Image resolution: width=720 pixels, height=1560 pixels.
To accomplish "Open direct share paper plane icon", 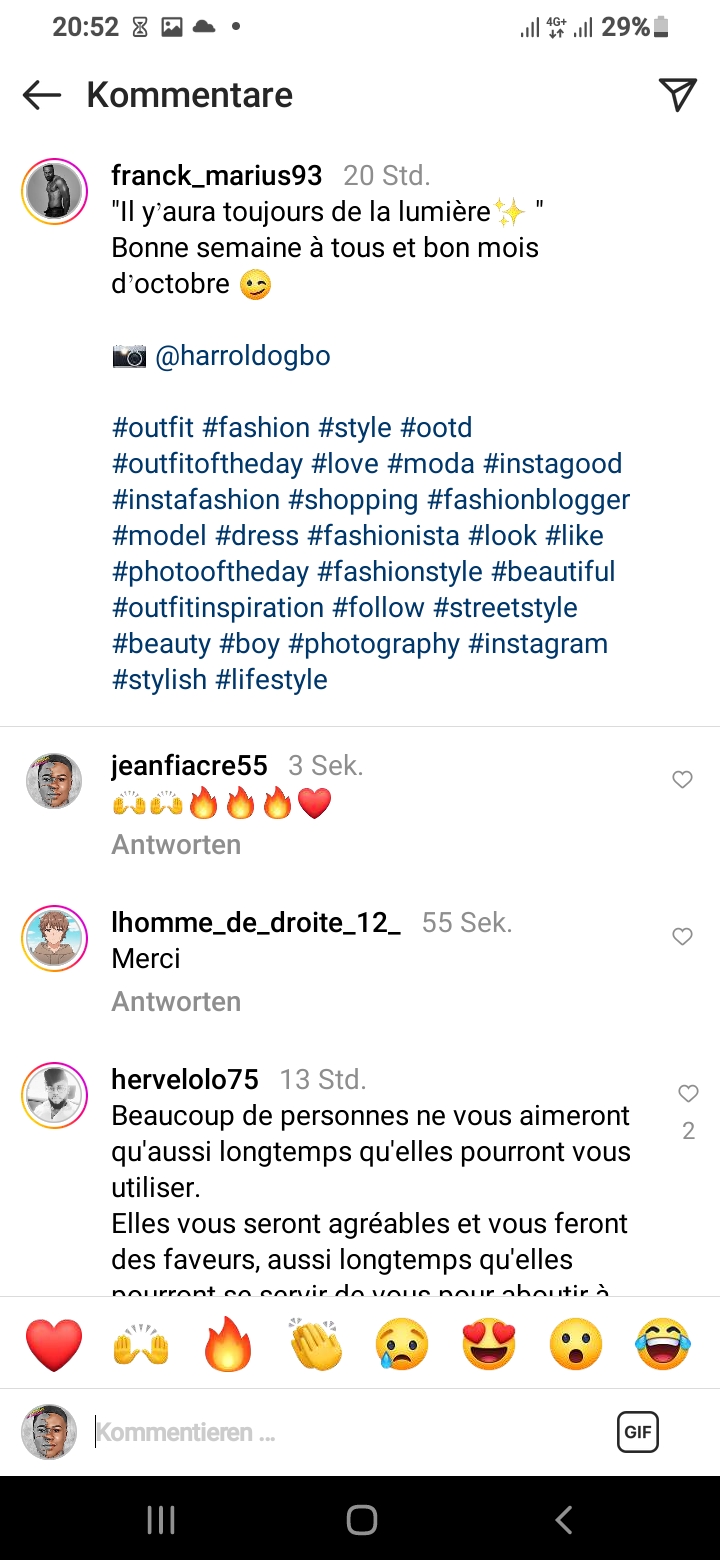I will tap(677, 95).
